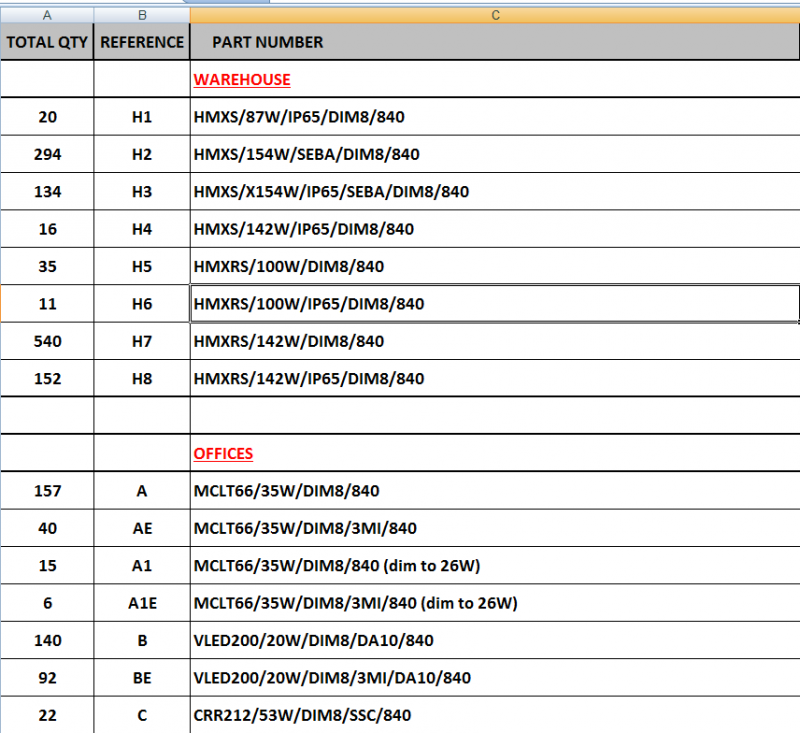Select quantity cell showing 11

(x=47, y=304)
